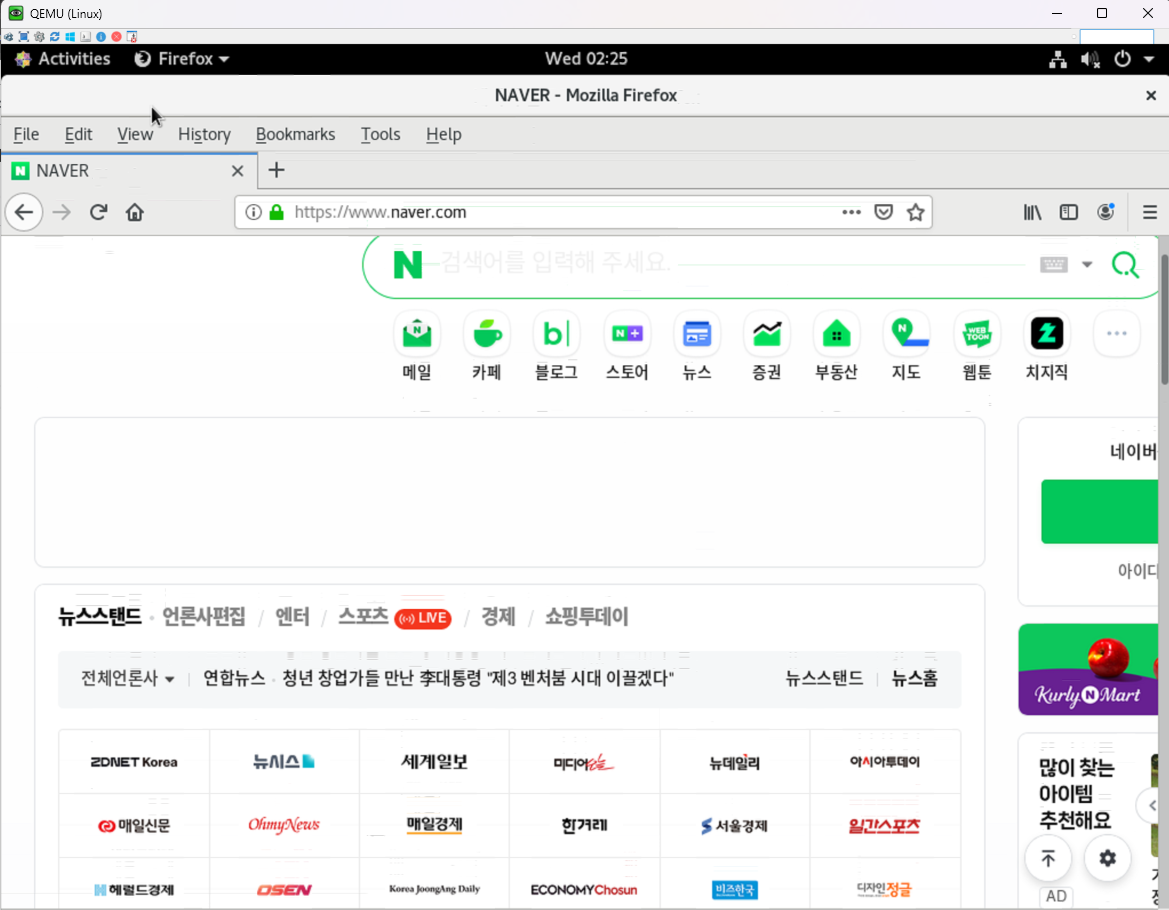The image size is (1169, 910).
Task: Open 뉴스스탠드 link beside 뉴스홈
Action: pyautogui.click(x=824, y=678)
